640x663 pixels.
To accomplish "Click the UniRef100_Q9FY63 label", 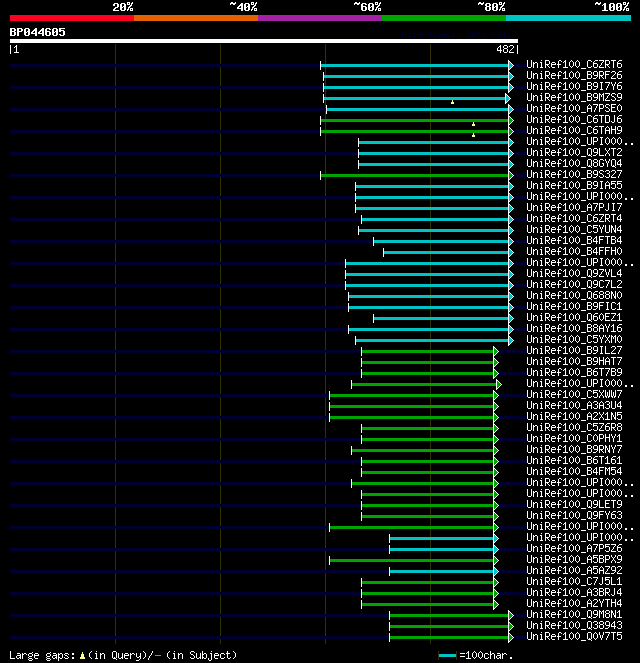I will click(x=574, y=515).
